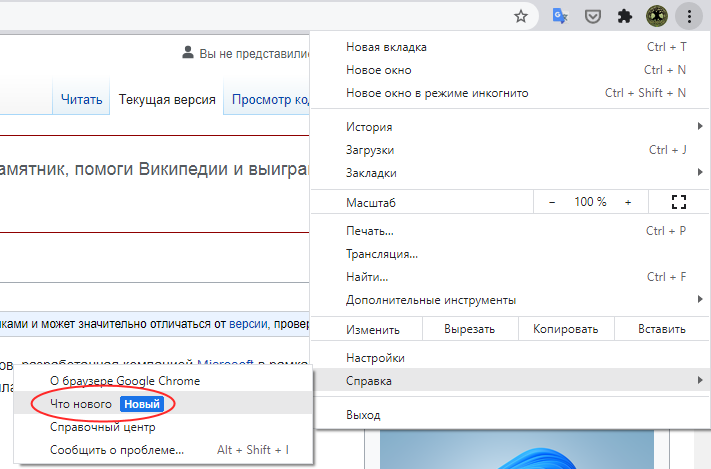Open the Pocket extension icon
The image size is (711, 469).
coord(593,17)
